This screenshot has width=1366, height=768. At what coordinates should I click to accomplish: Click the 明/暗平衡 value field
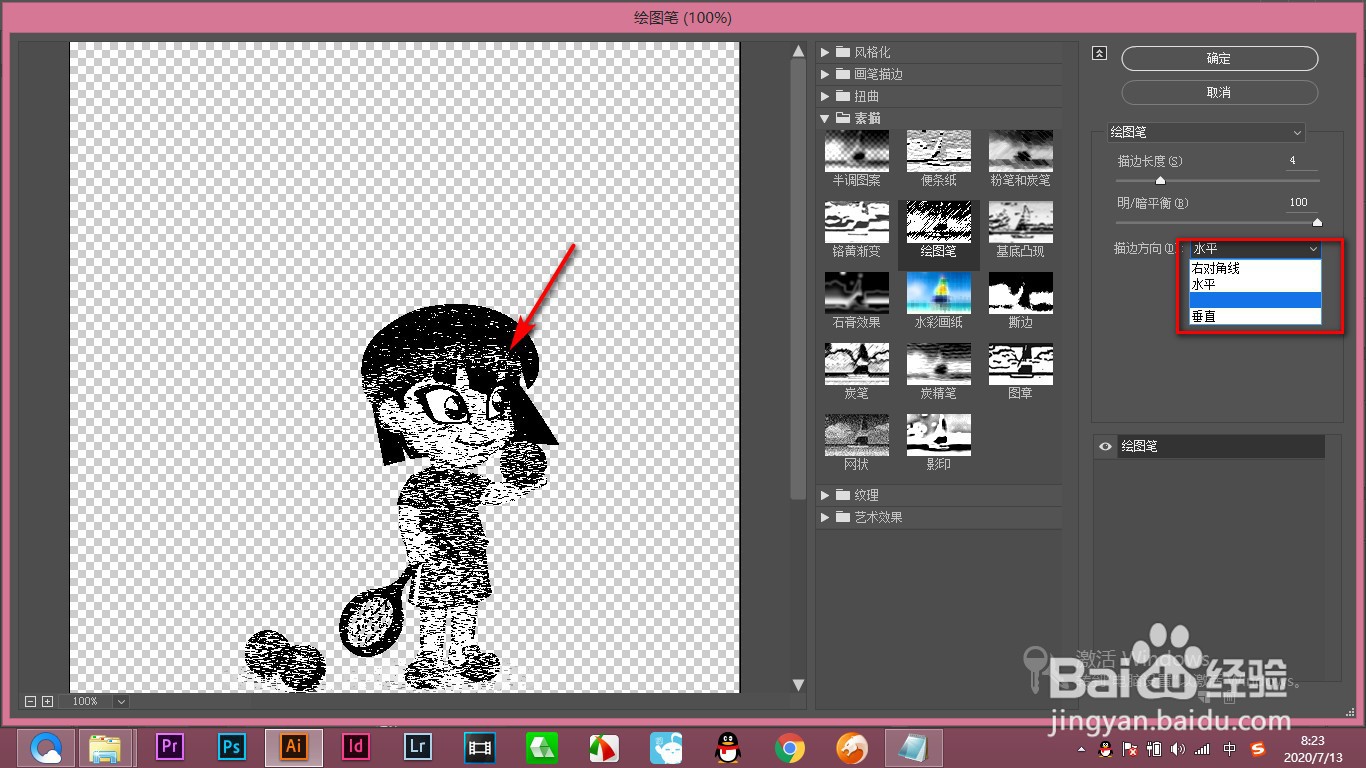(x=1302, y=203)
